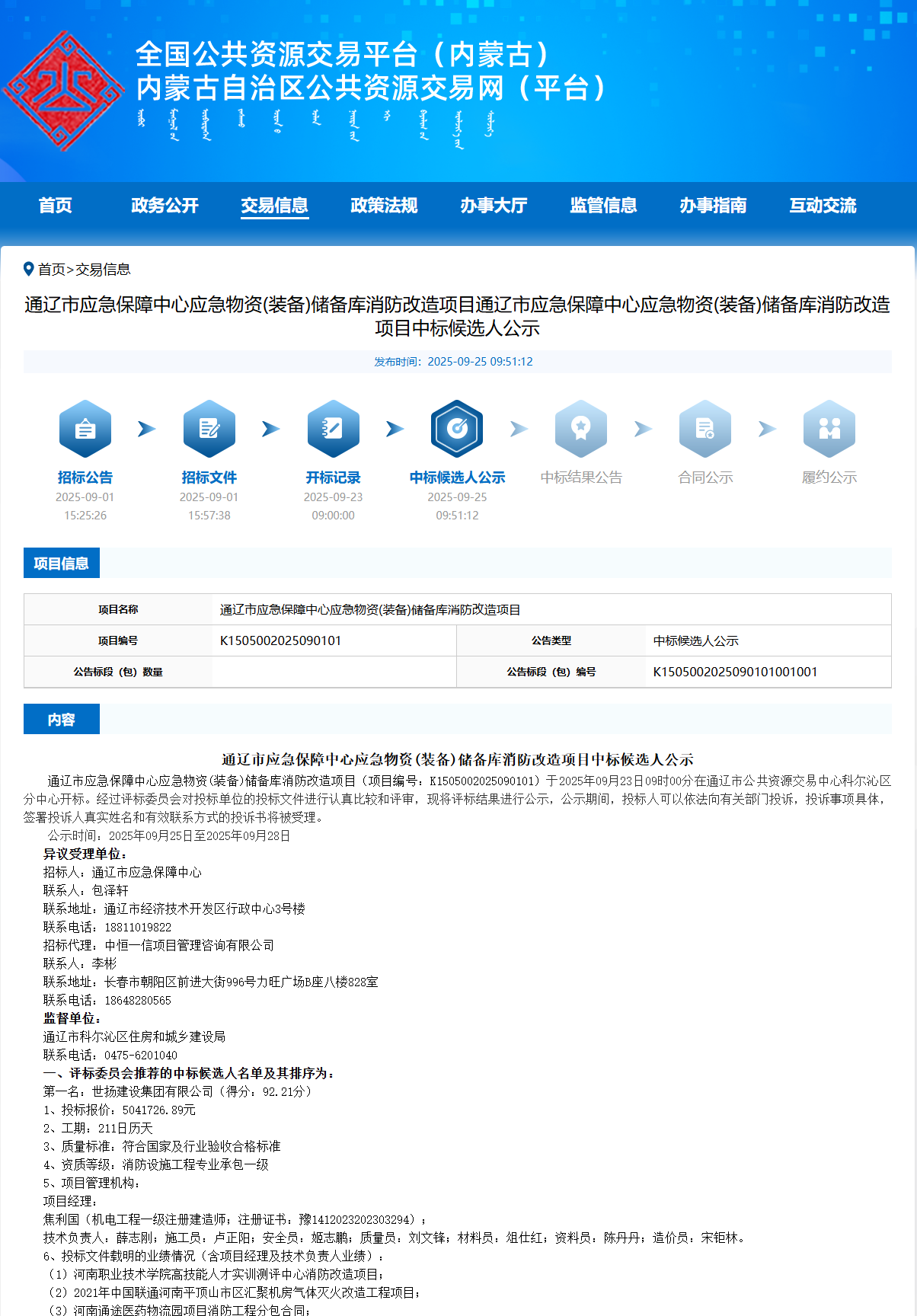Click 互动交流 in the navigation bar
This screenshot has width=917, height=1316.
tap(823, 206)
